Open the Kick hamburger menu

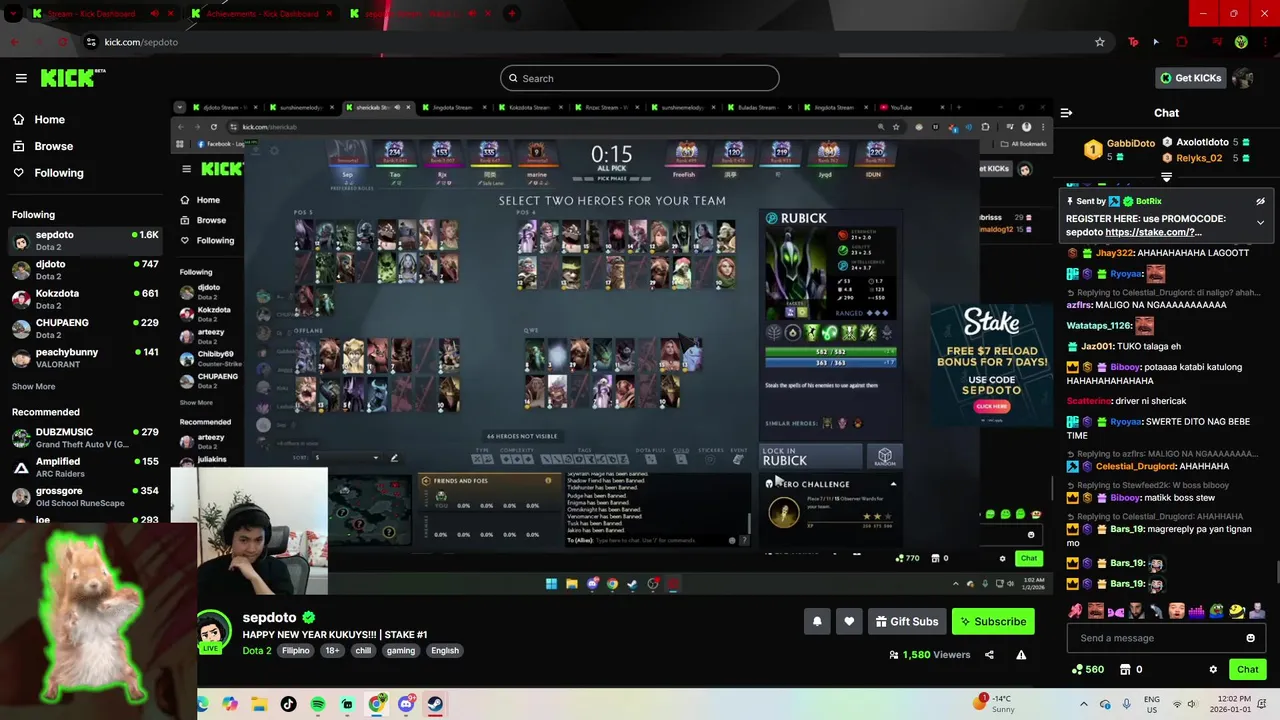click(x=21, y=78)
